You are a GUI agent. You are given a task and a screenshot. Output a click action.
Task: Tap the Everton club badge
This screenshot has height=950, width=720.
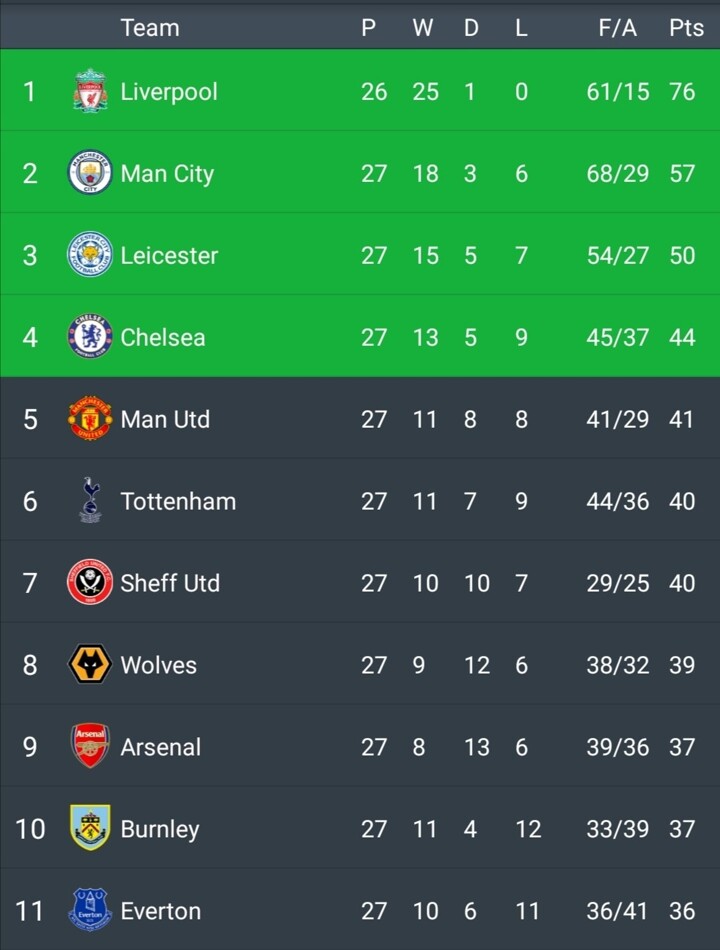coord(90,910)
